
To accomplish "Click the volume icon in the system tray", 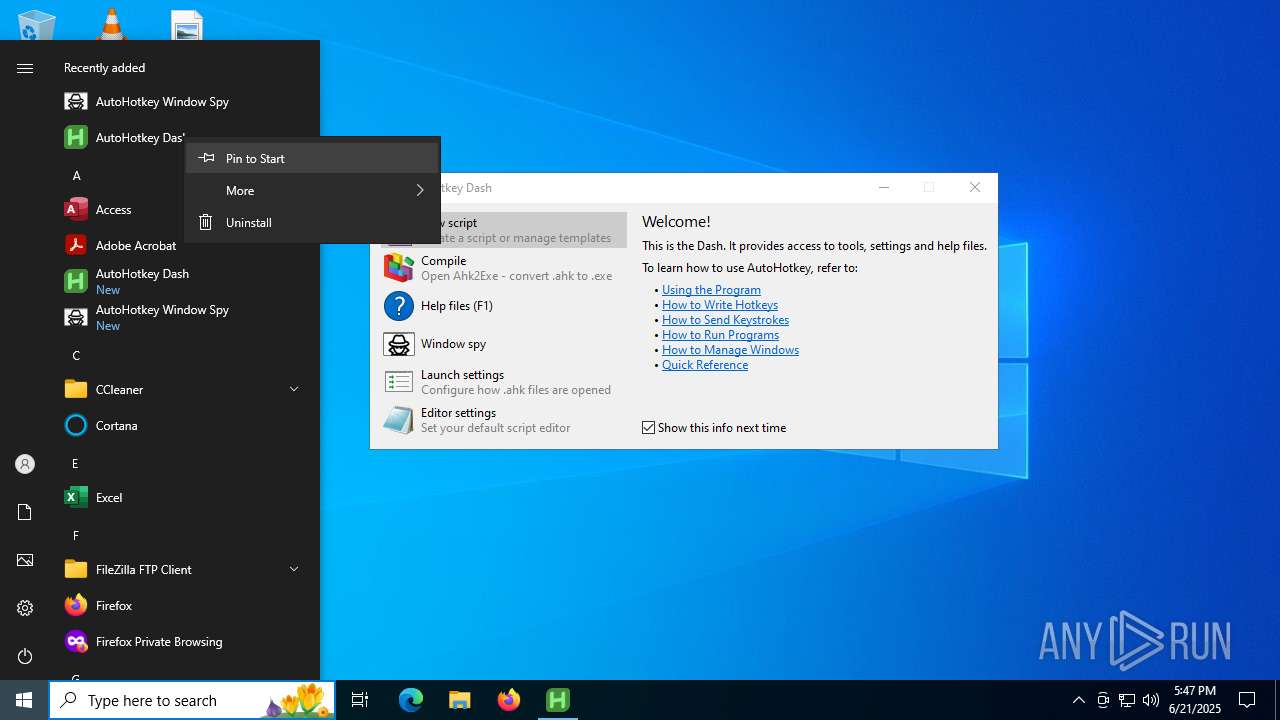I will (x=1150, y=700).
